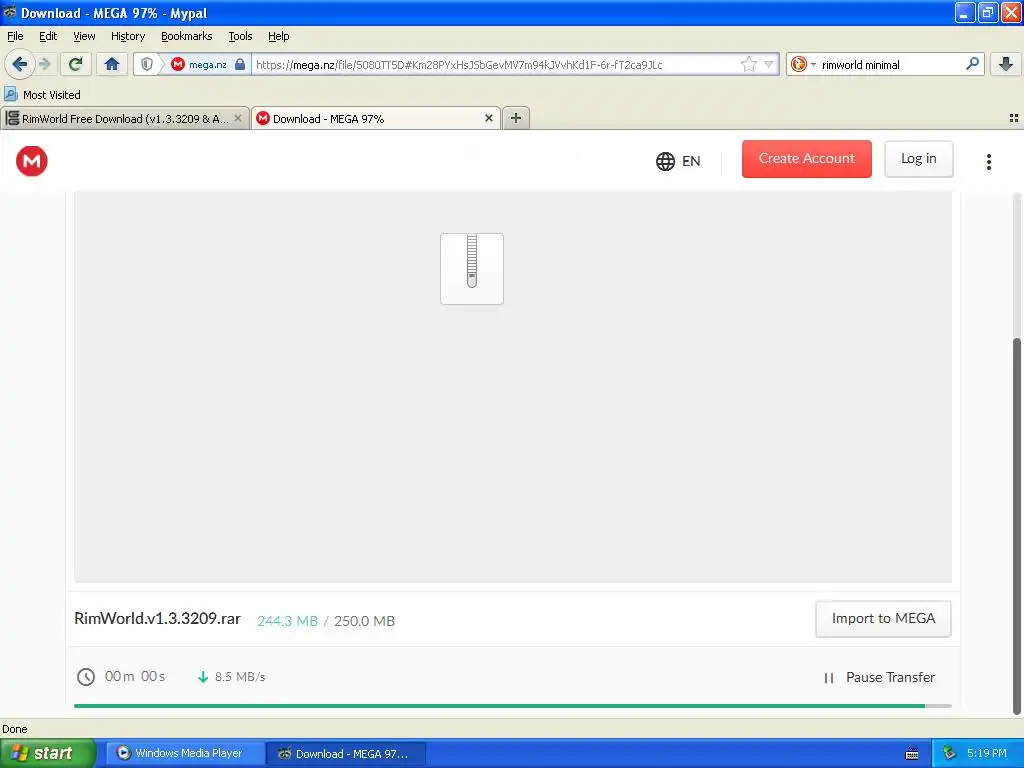Bookmark this page with the star
Viewport: 1024px width, 768px height.
coord(748,64)
